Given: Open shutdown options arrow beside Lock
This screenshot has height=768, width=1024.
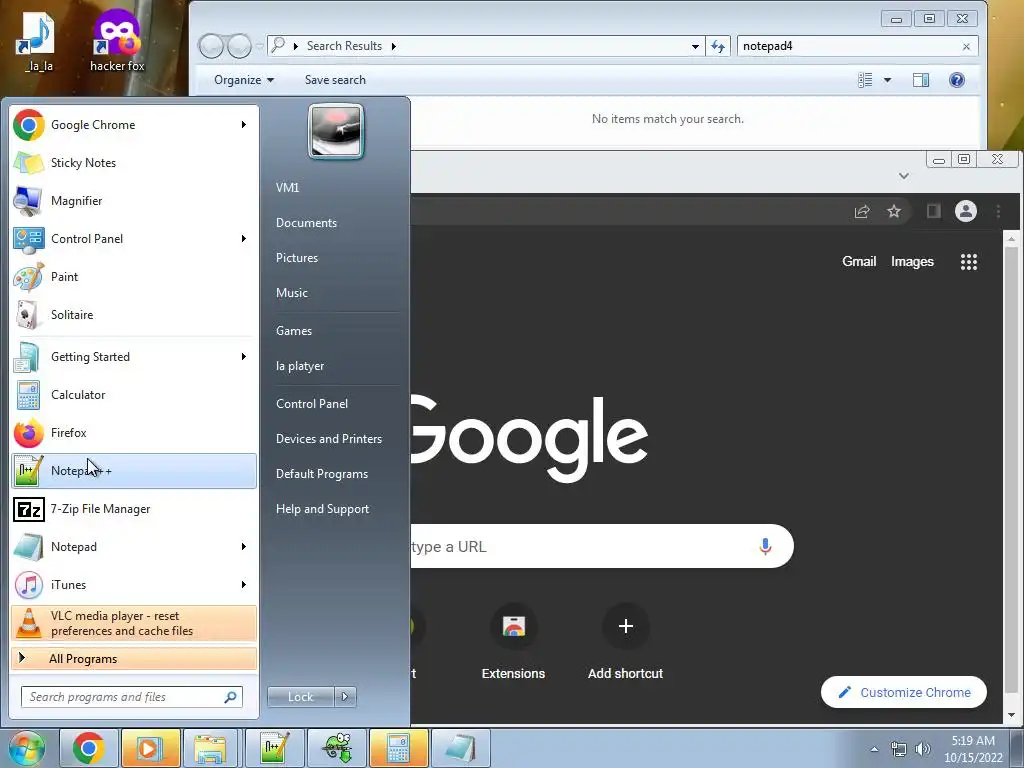Looking at the screenshot, I should pos(345,697).
